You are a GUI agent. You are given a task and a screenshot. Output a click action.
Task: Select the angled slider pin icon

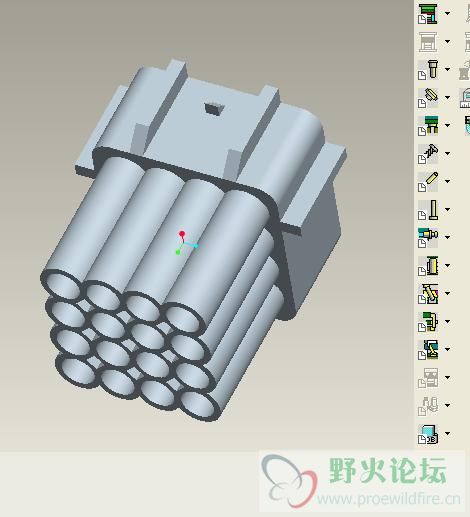tap(428, 293)
